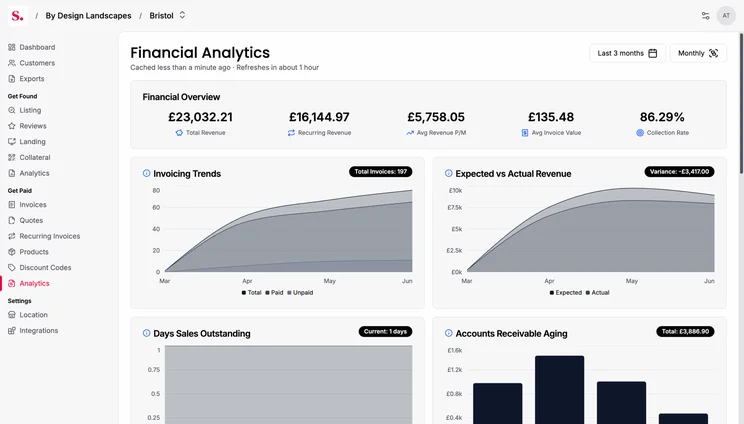Toggle the Expected series in revenue legend
The width and height of the screenshot is (744, 424).
tap(566, 293)
